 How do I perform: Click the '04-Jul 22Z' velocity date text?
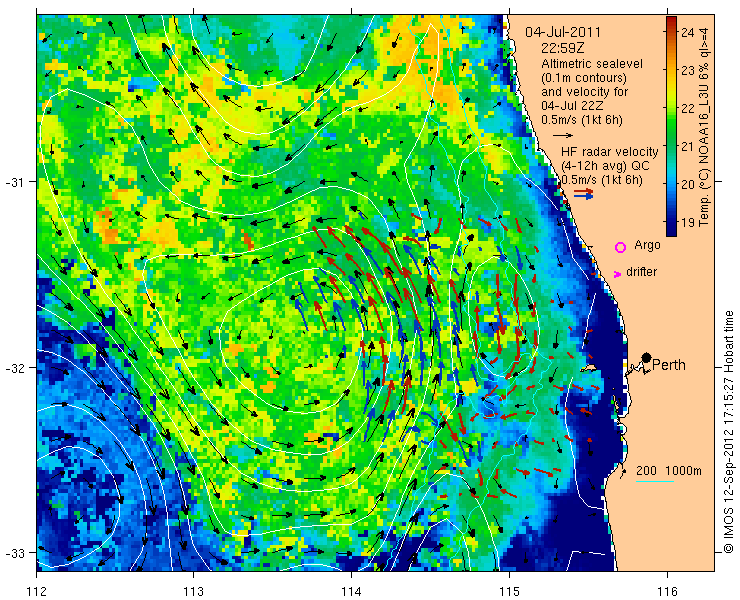pyautogui.click(x=572, y=106)
